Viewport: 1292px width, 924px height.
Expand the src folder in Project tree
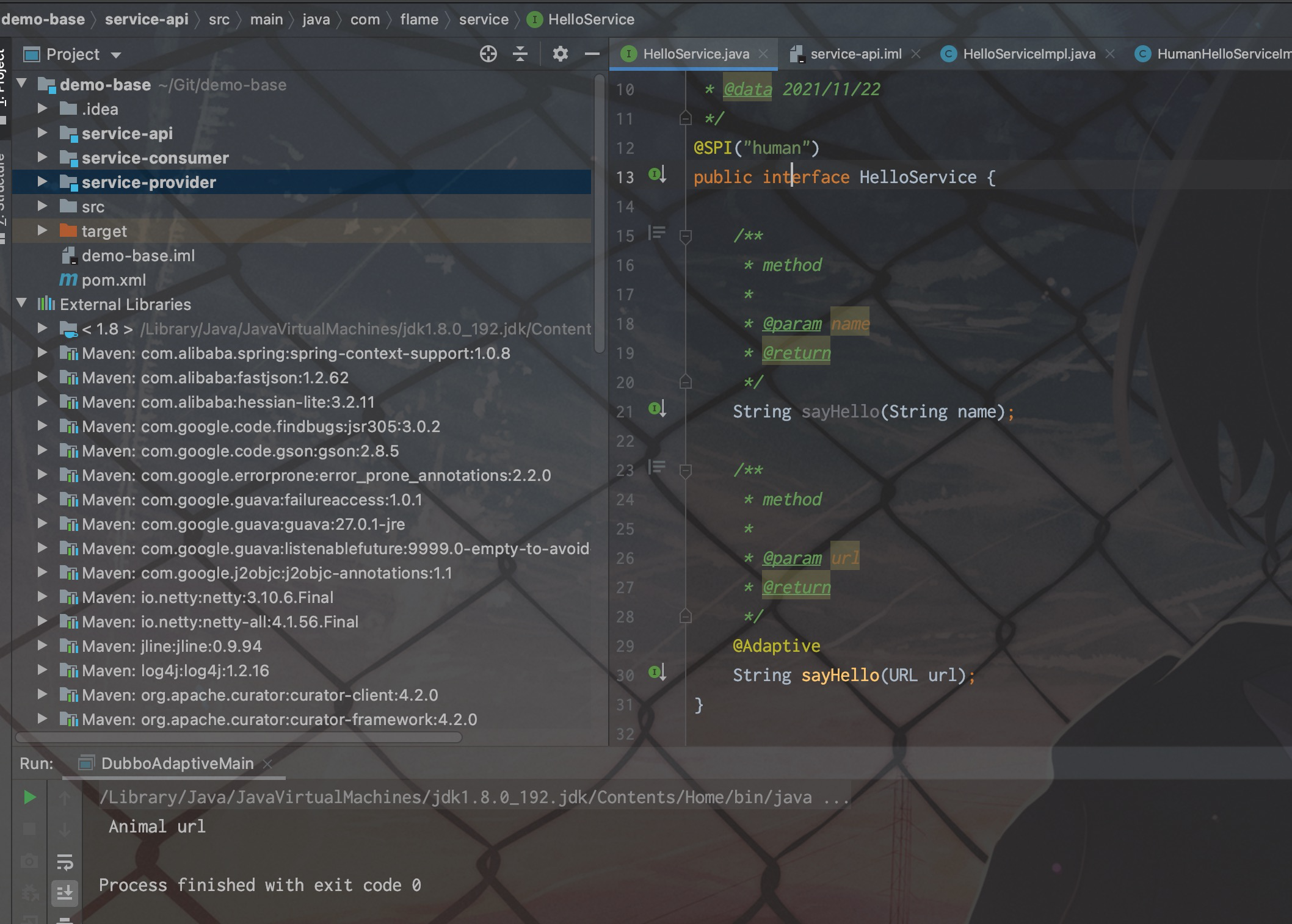(x=42, y=206)
